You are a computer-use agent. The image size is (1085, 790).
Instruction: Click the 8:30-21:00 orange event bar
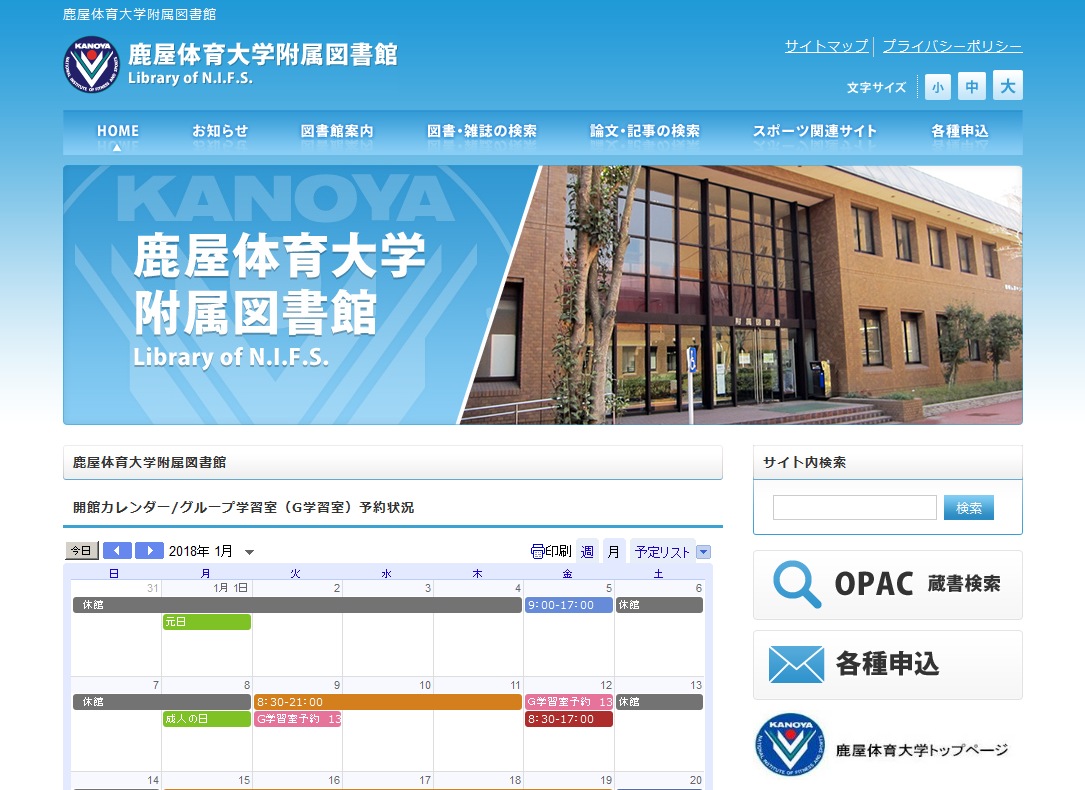pos(388,701)
